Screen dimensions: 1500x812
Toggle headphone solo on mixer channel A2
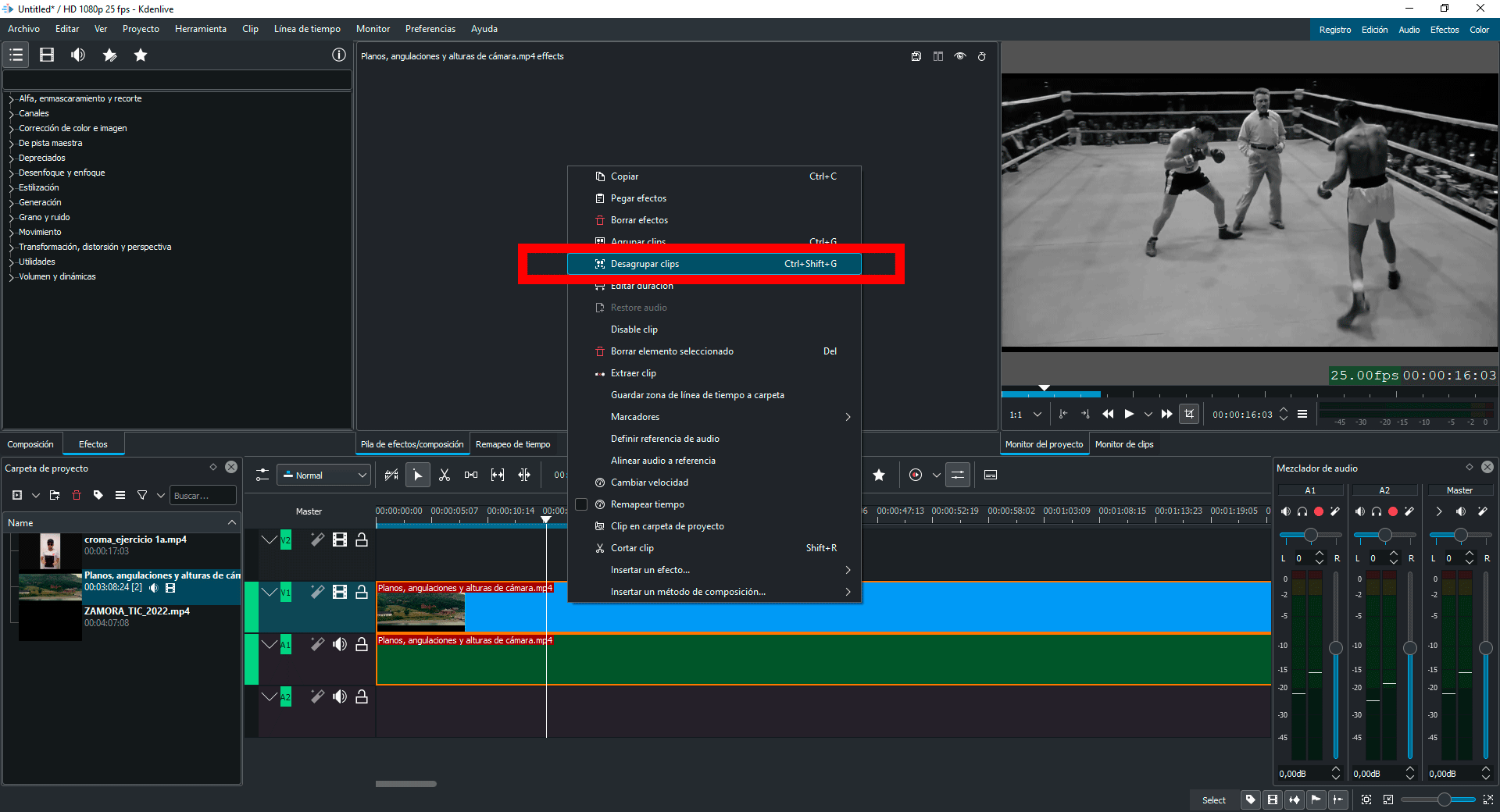tap(1377, 511)
